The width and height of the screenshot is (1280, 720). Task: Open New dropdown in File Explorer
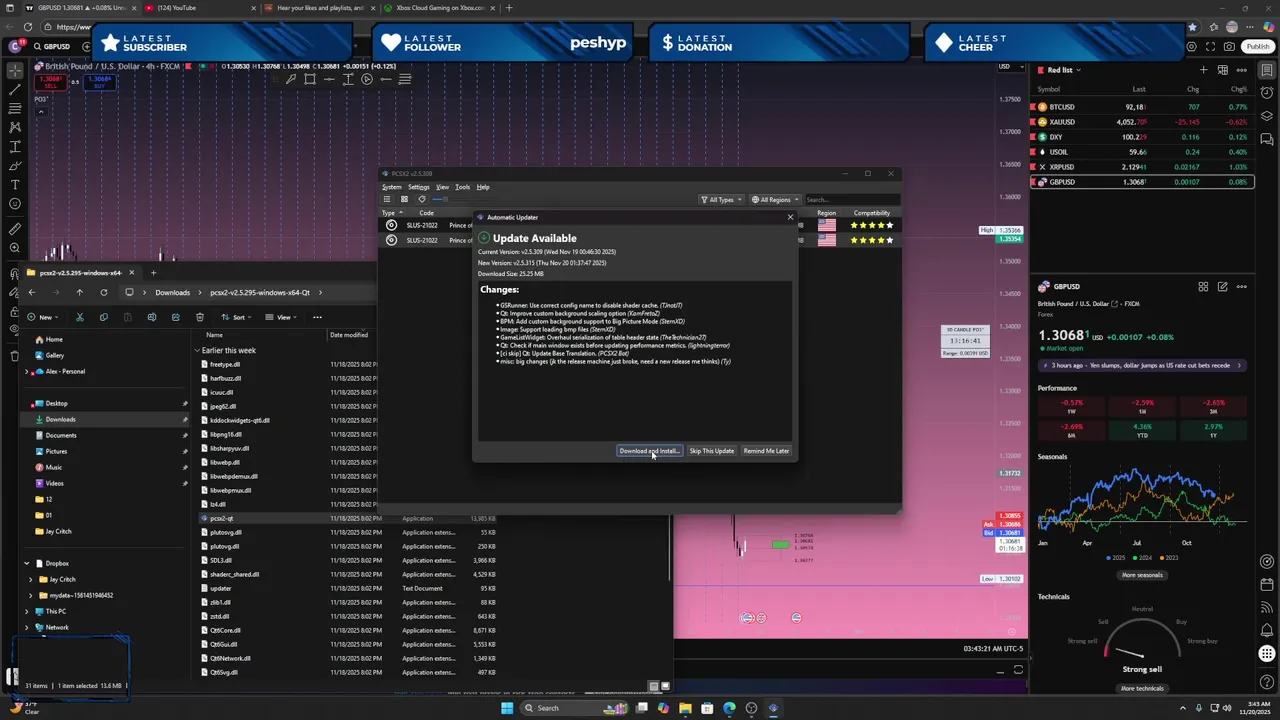pos(43,317)
